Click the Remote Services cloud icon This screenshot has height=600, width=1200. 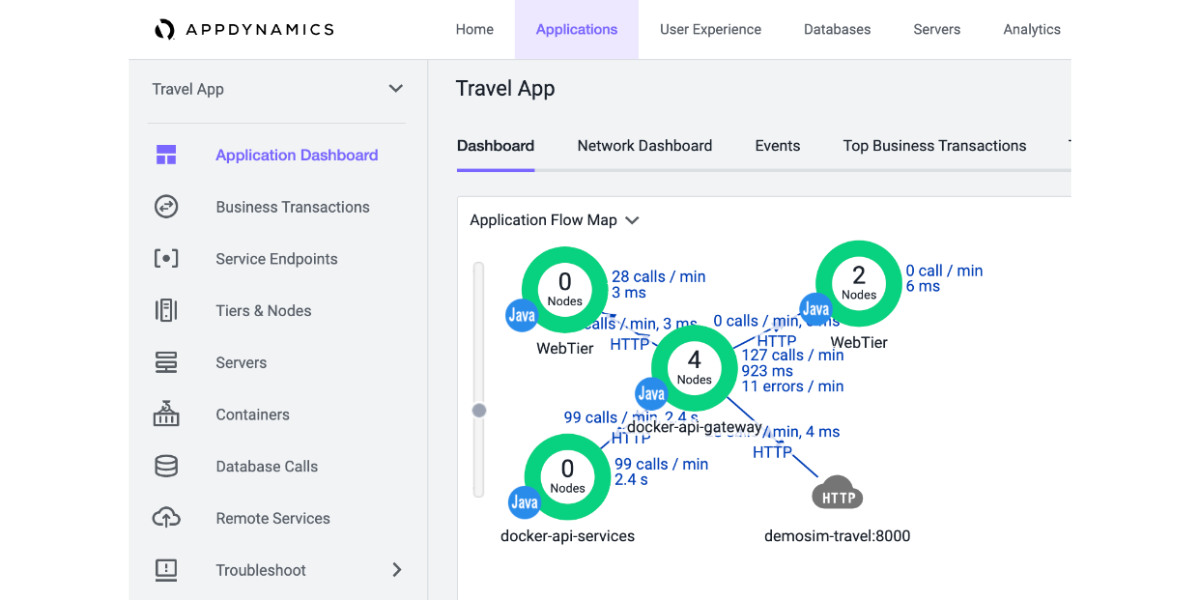click(x=166, y=518)
